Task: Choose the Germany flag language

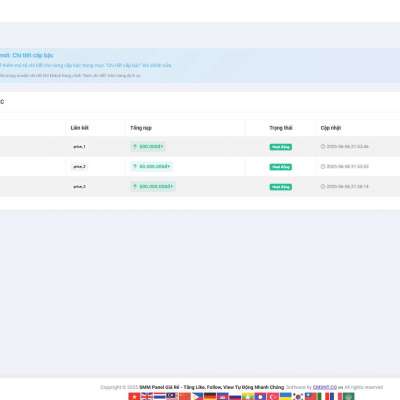Action: (x=210, y=396)
